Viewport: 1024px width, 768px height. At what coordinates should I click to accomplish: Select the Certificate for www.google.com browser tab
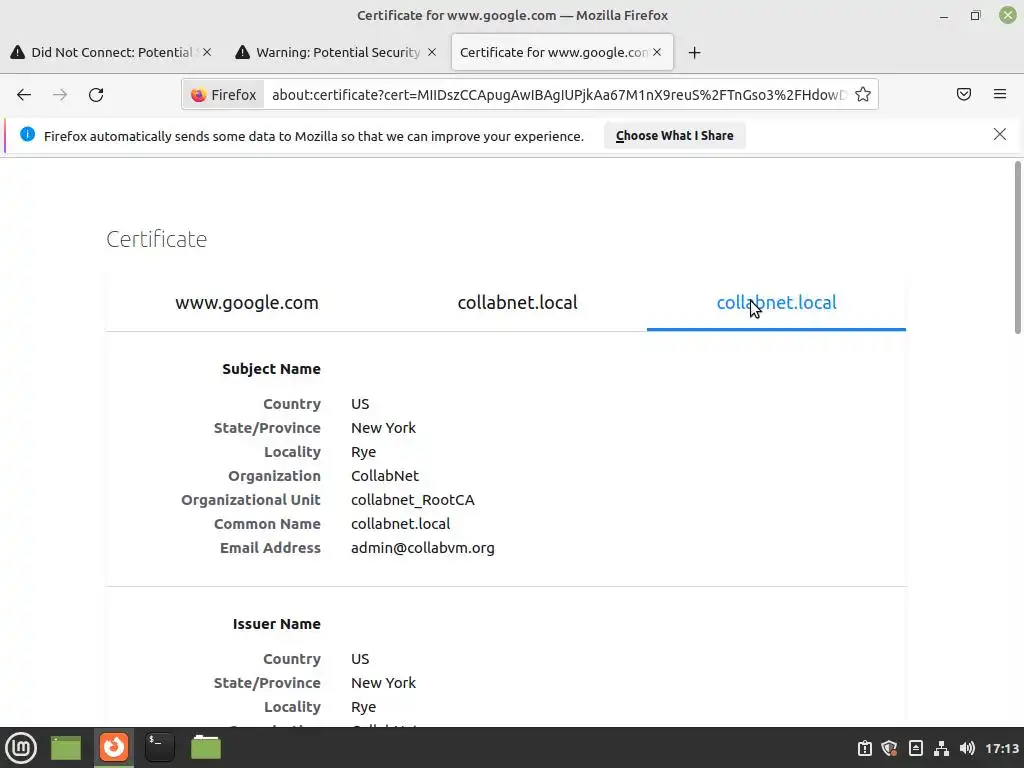(x=562, y=52)
